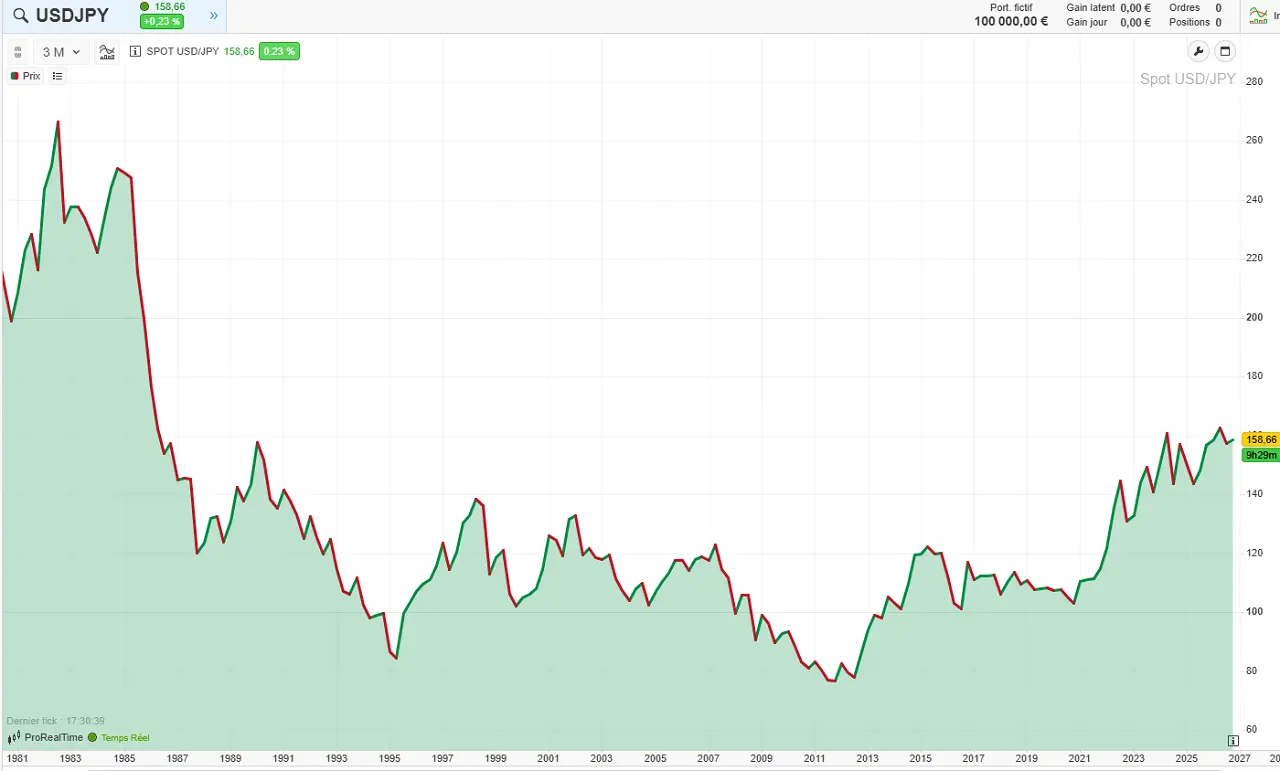
Task: Click the ProRealTime candlestick logo
Action: (14, 737)
